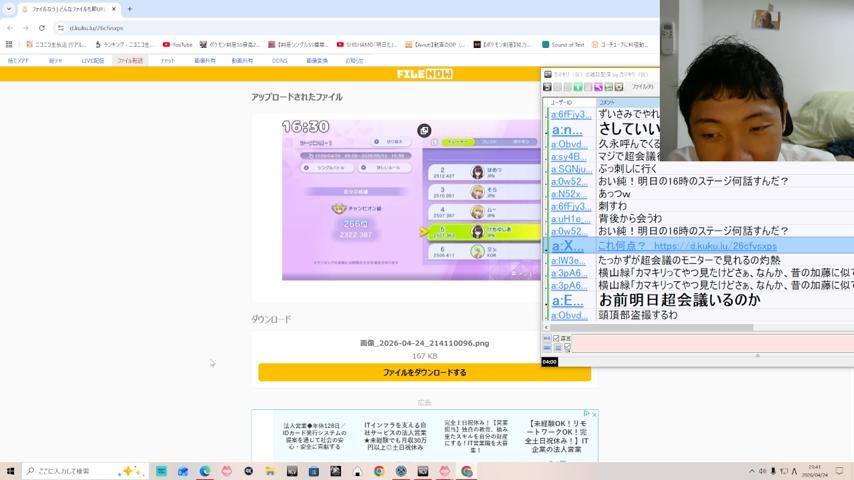Select the 画像変換 site tab

click(x=317, y=60)
